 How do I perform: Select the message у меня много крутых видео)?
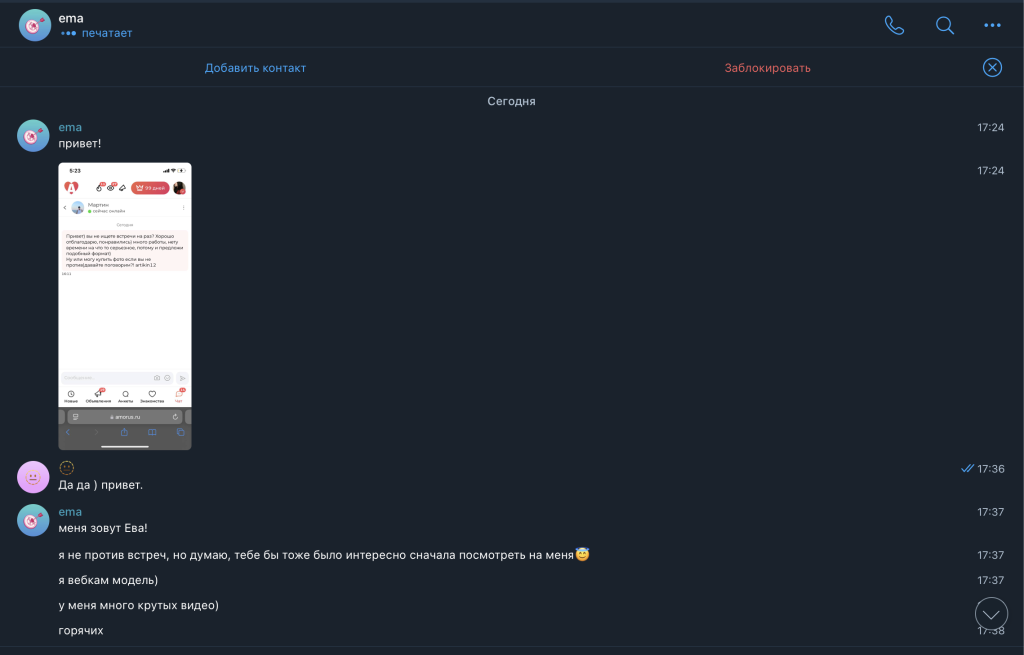click(139, 605)
